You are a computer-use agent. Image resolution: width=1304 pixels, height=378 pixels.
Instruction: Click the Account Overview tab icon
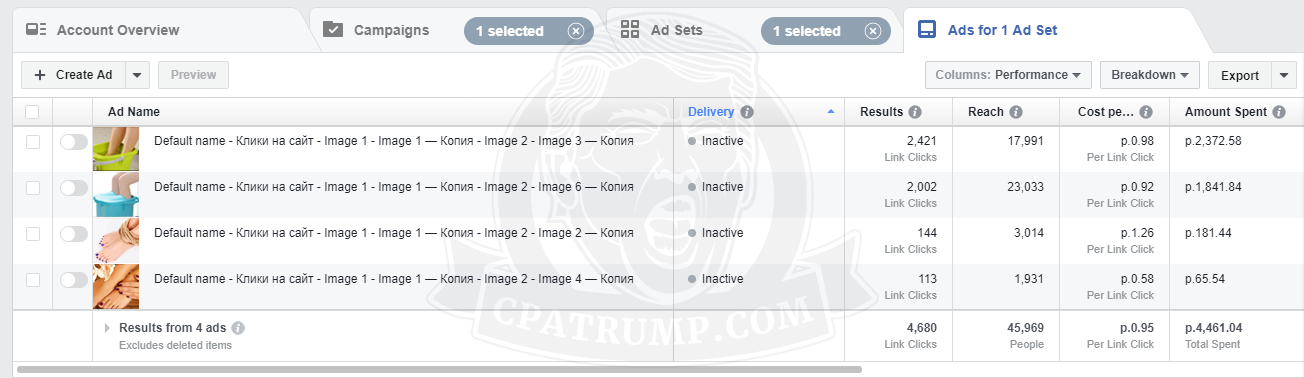[x=36, y=30]
